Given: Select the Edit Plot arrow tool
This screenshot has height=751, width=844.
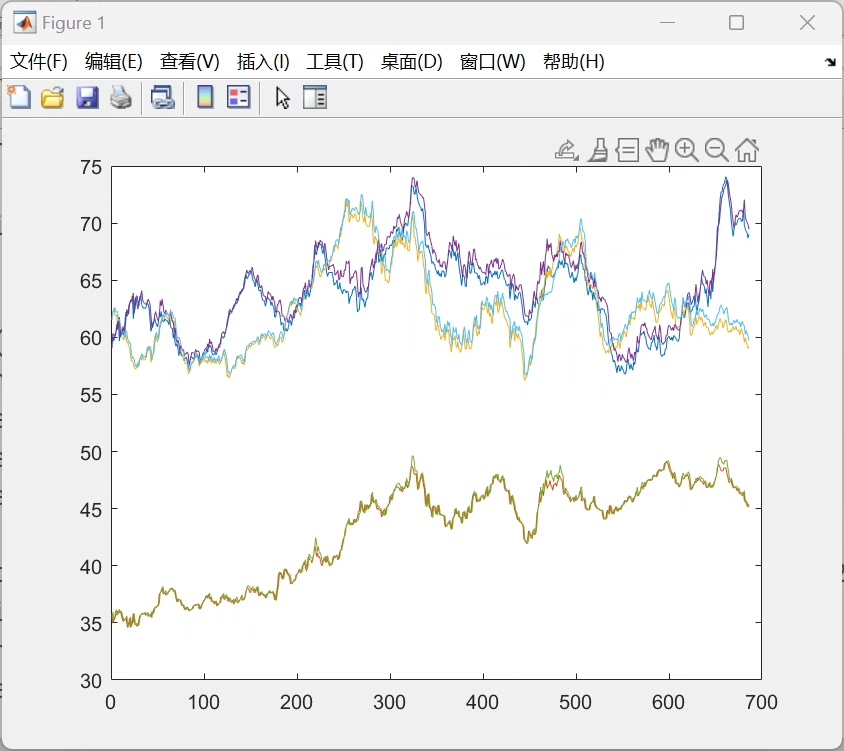Looking at the screenshot, I should click(281, 97).
